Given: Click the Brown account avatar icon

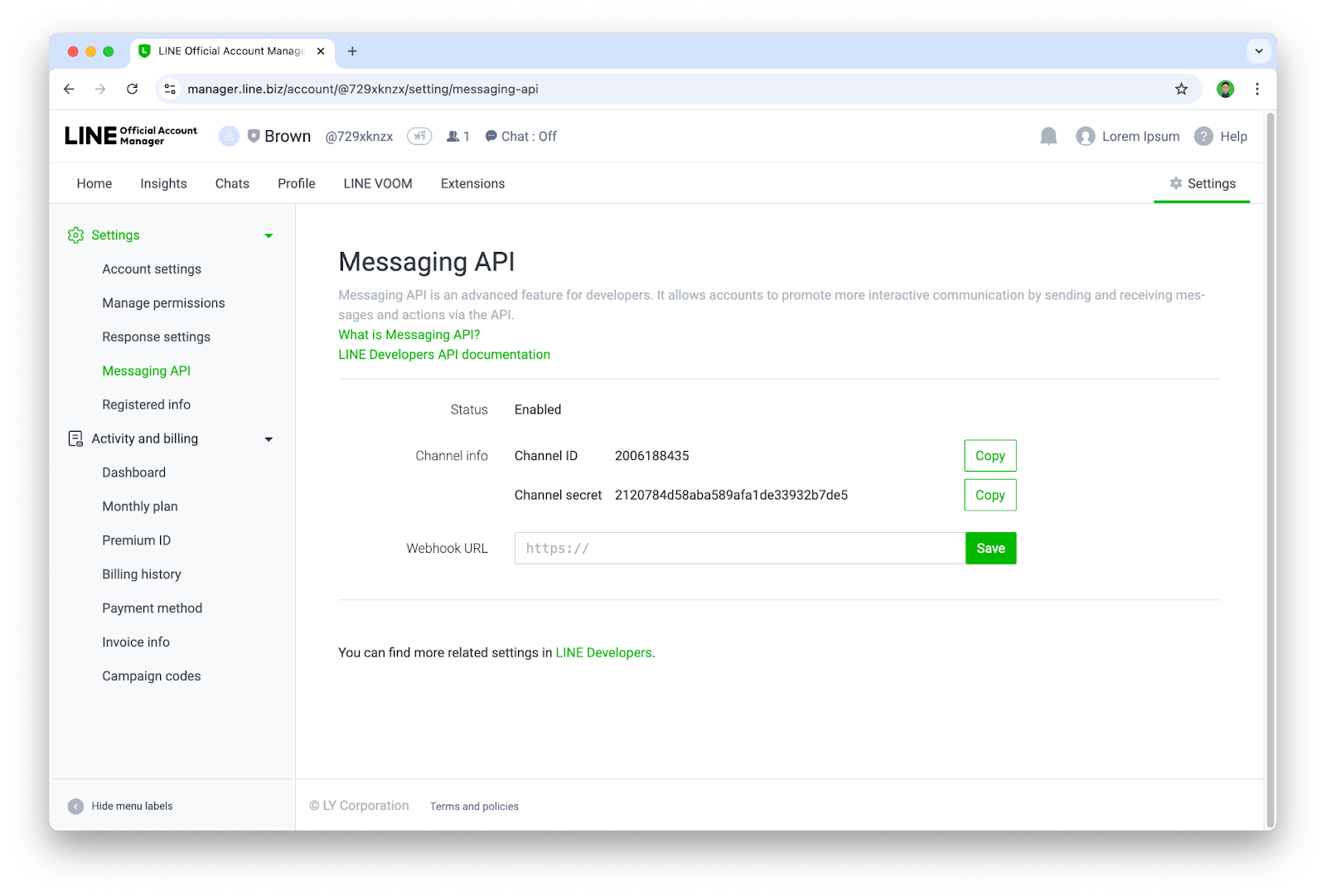Looking at the screenshot, I should [x=229, y=137].
